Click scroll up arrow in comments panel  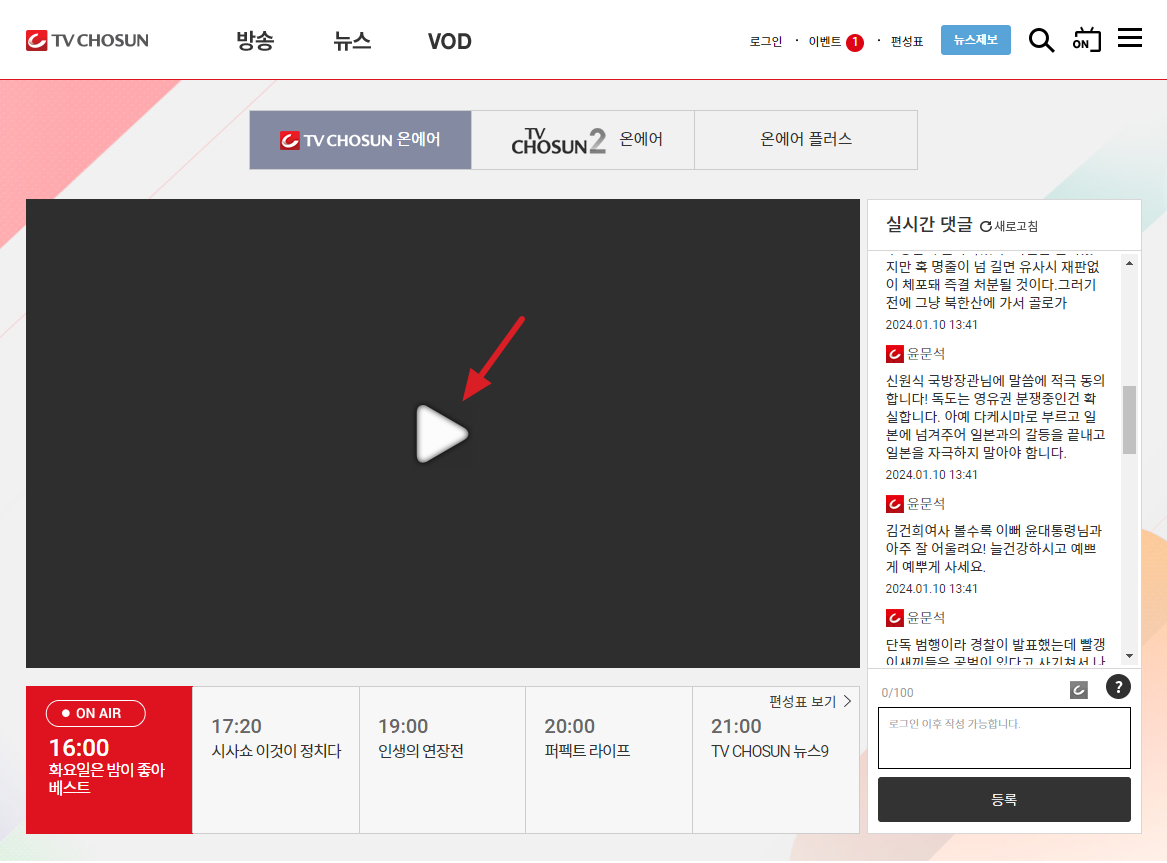[1129, 263]
